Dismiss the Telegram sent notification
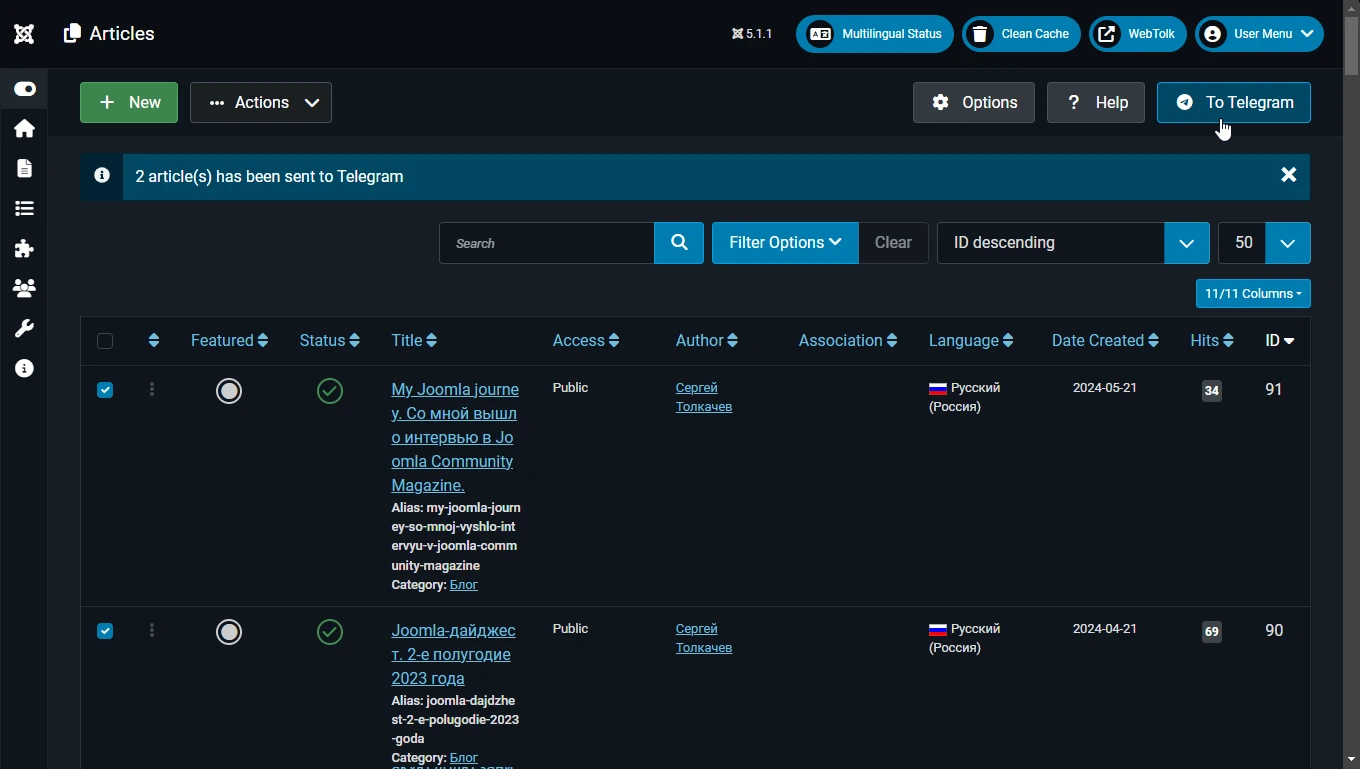Screen dimensions: 1360x769 [x=1289, y=175]
